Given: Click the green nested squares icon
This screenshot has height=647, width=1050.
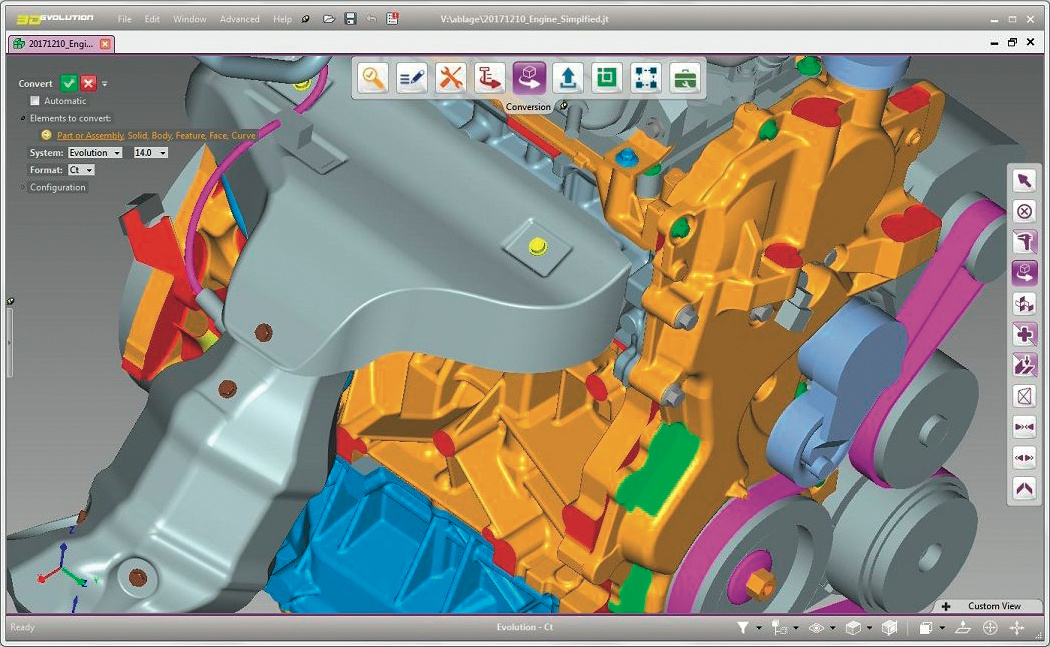Looking at the screenshot, I should coord(607,78).
